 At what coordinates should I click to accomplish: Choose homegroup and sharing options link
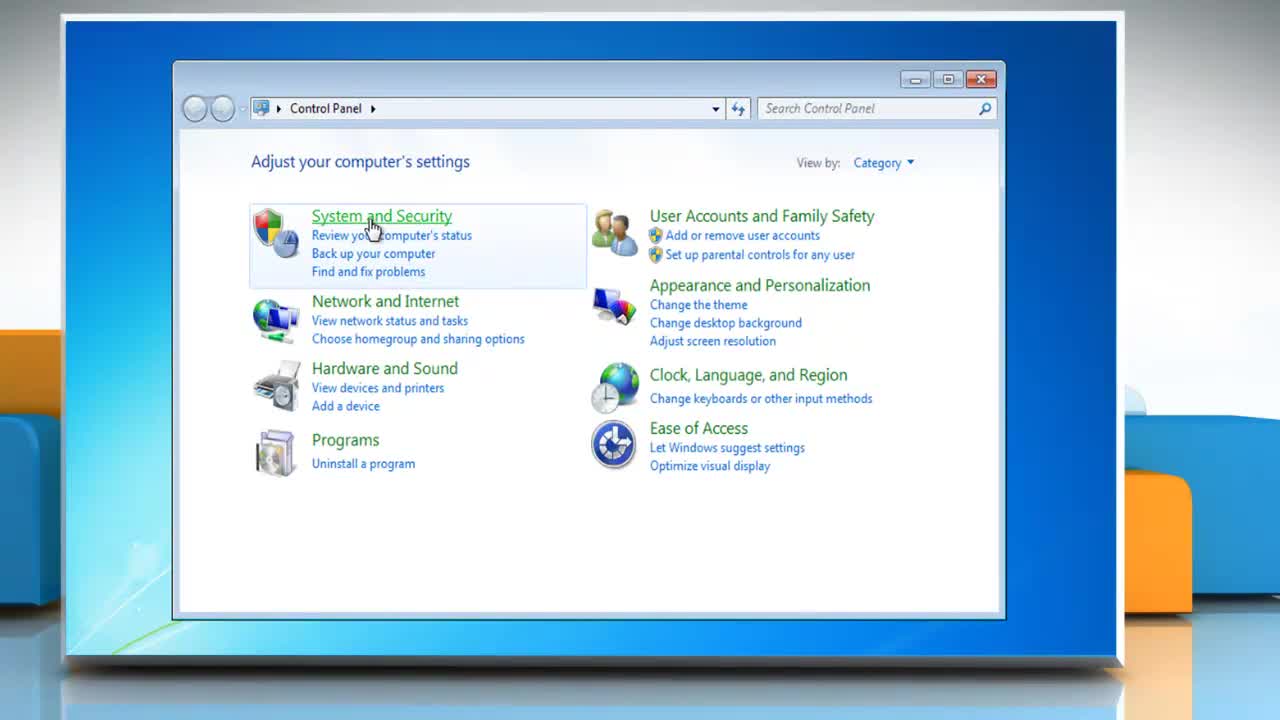(418, 339)
